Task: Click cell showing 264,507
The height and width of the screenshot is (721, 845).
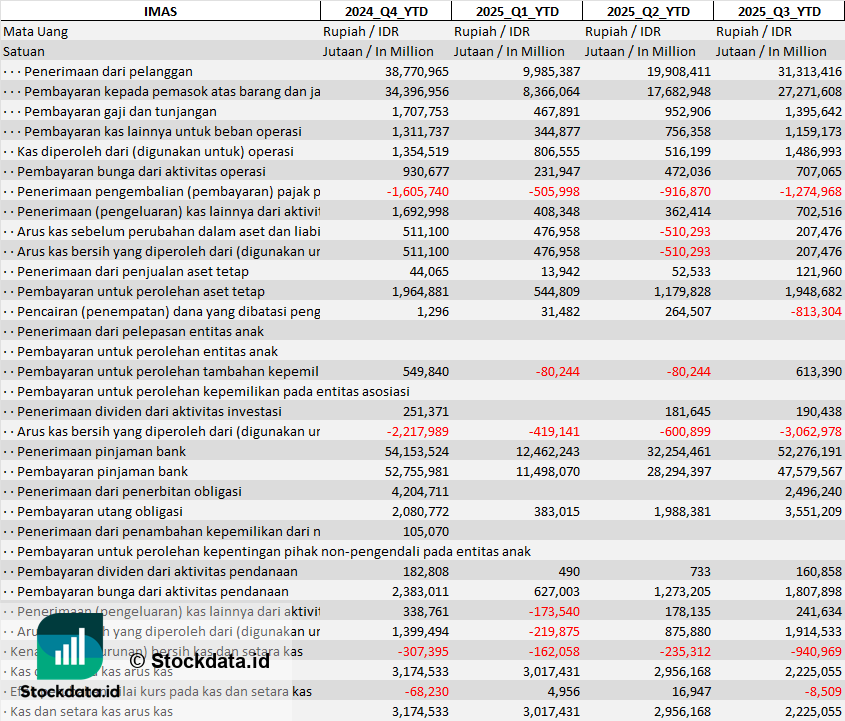Action: [688, 311]
